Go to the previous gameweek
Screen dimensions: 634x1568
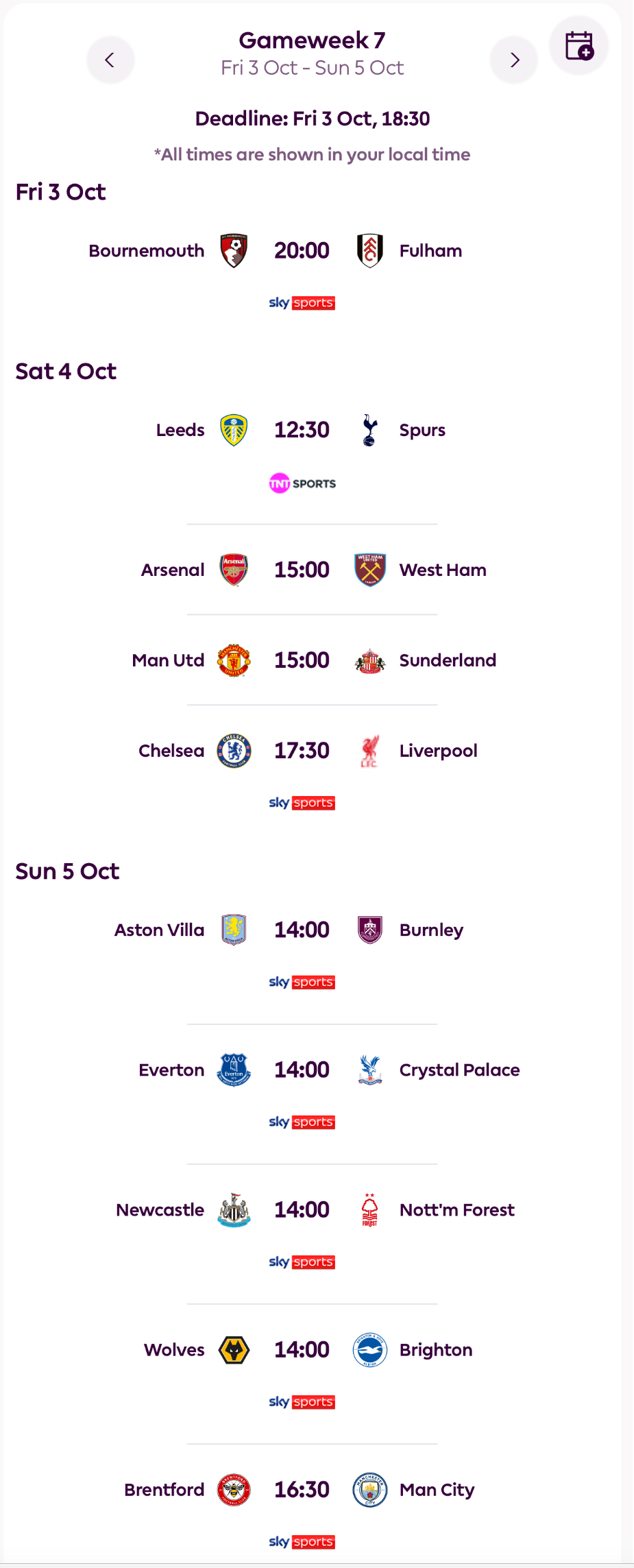[110, 60]
